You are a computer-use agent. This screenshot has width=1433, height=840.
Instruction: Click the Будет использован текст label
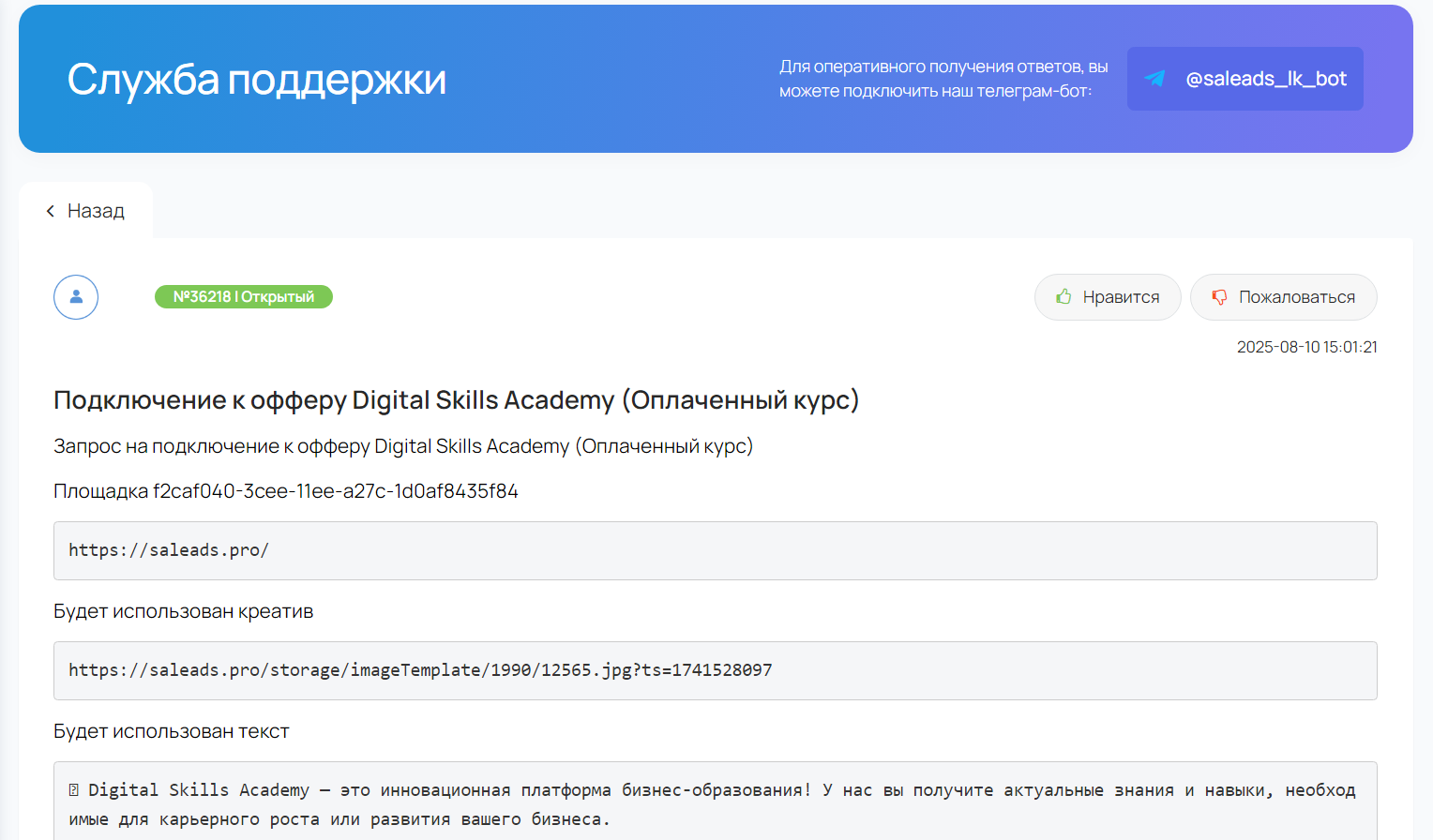click(x=172, y=731)
